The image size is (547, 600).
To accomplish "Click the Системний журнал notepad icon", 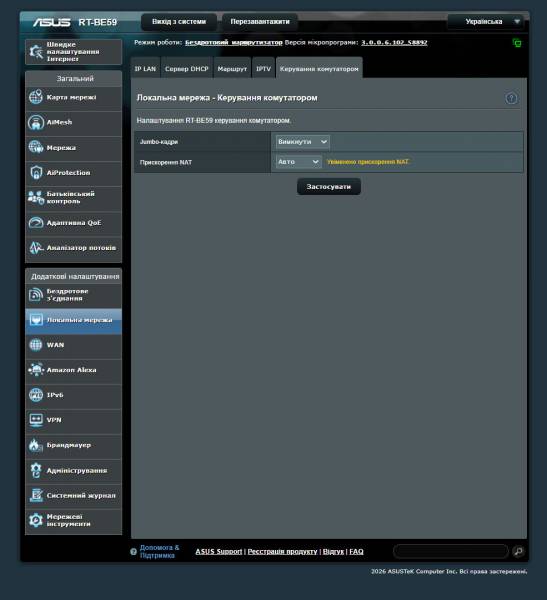I will [x=36, y=495].
